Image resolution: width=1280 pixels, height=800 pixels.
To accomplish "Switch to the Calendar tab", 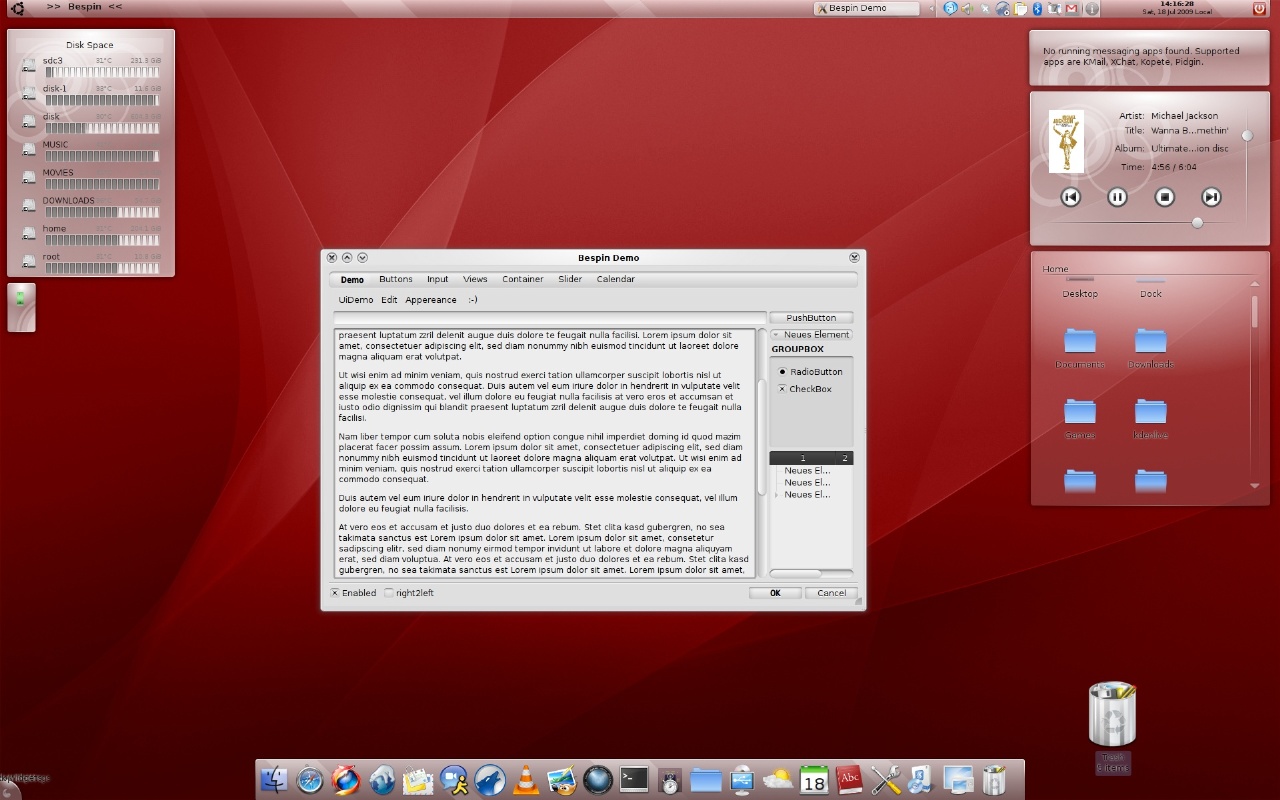I will (x=616, y=279).
